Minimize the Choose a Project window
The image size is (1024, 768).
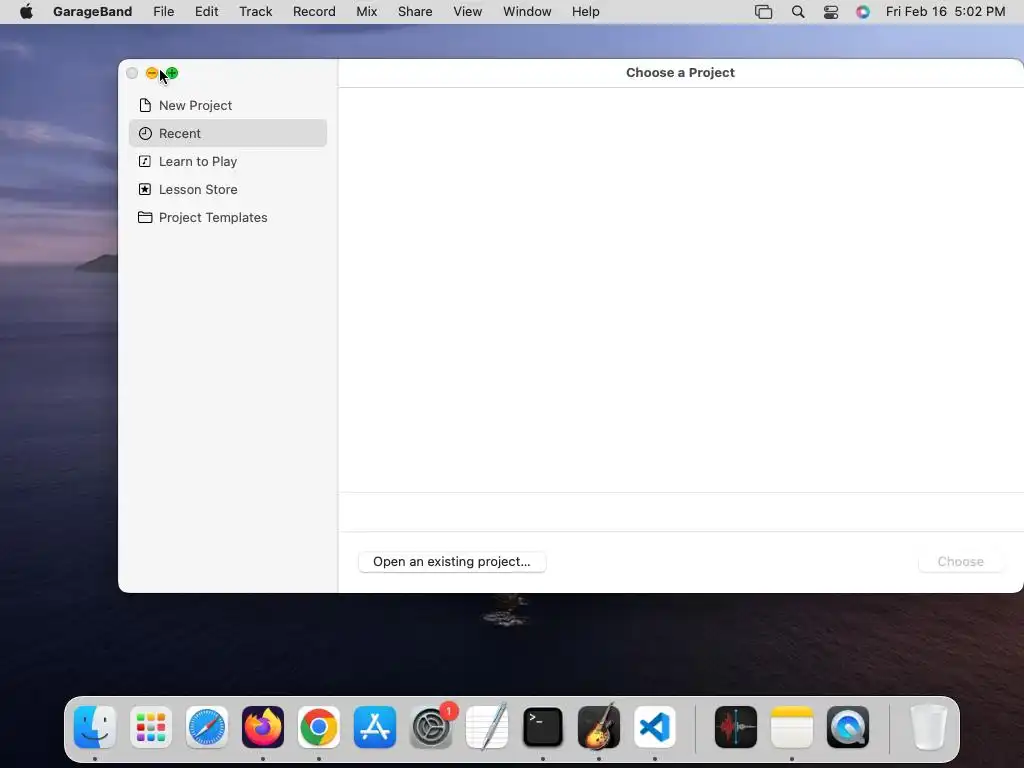click(x=152, y=73)
